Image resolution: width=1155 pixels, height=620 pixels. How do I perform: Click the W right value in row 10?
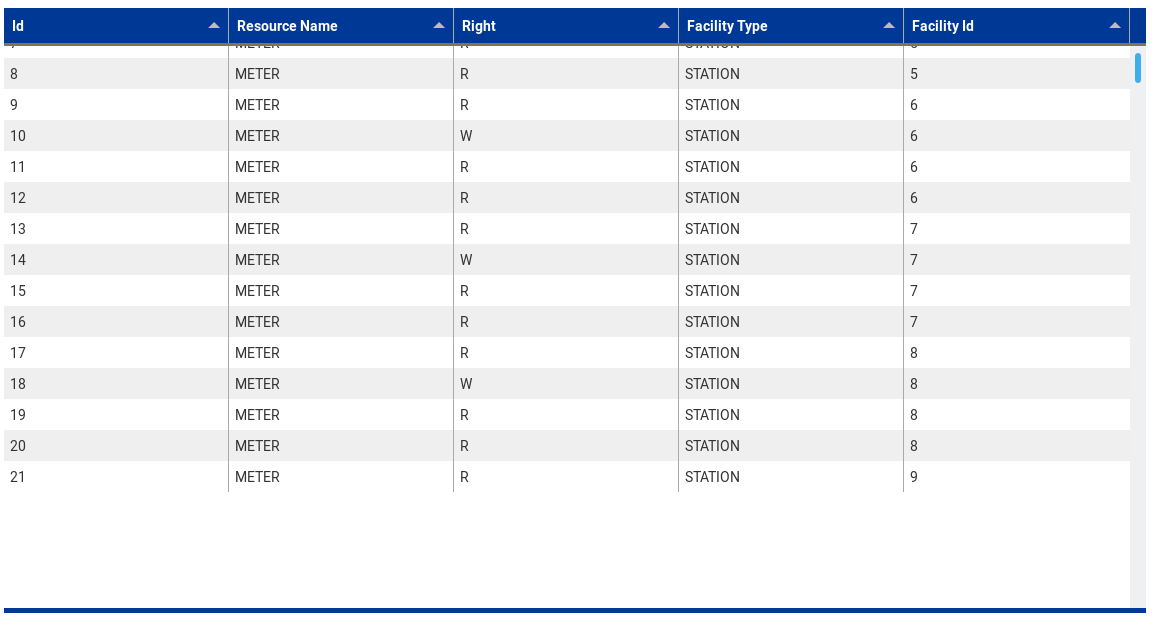click(x=466, y=135)
